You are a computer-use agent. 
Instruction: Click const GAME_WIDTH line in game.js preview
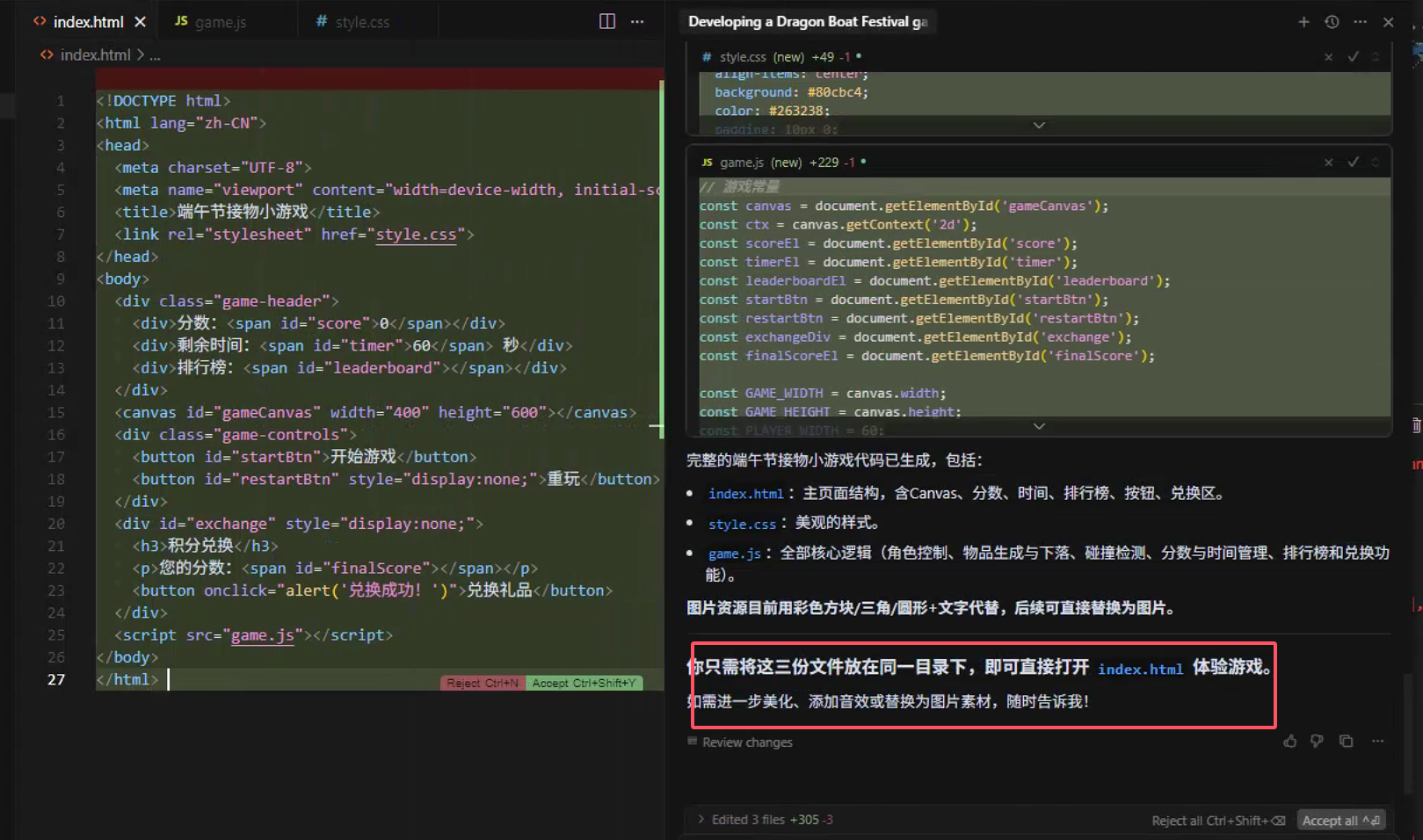point(823,394)
